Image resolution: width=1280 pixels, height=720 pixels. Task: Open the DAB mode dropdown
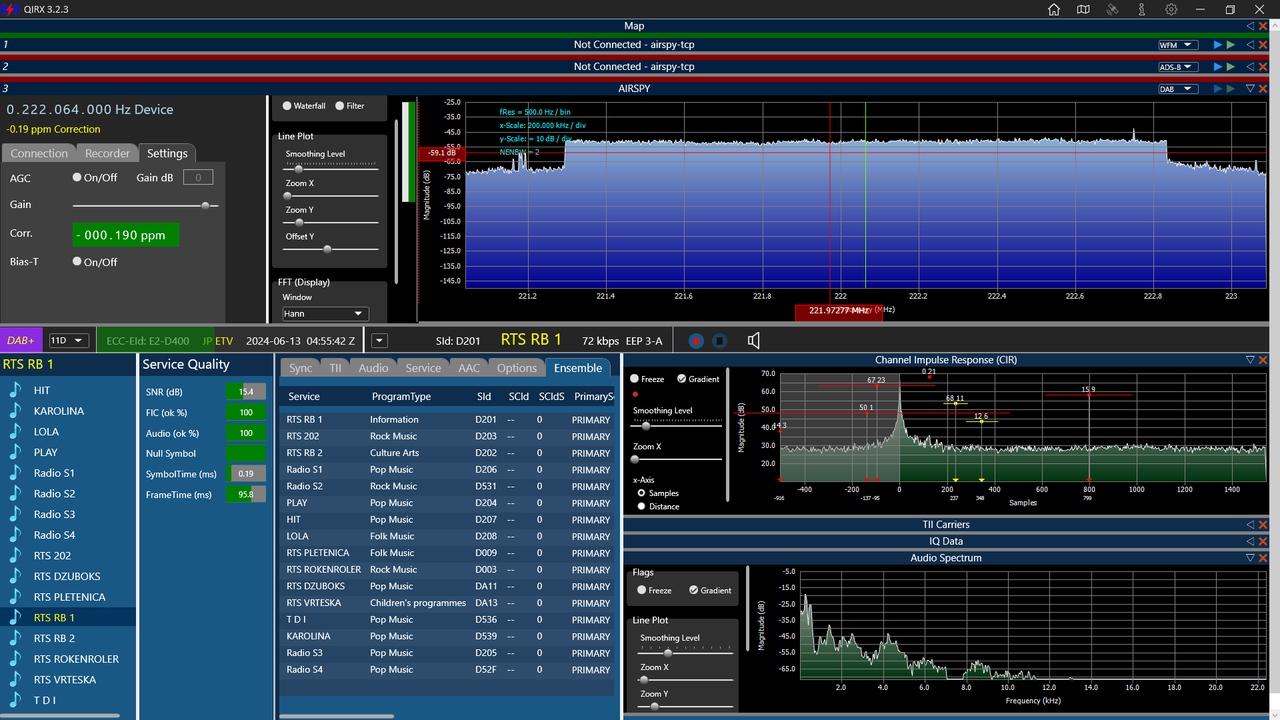point(1177,89)
